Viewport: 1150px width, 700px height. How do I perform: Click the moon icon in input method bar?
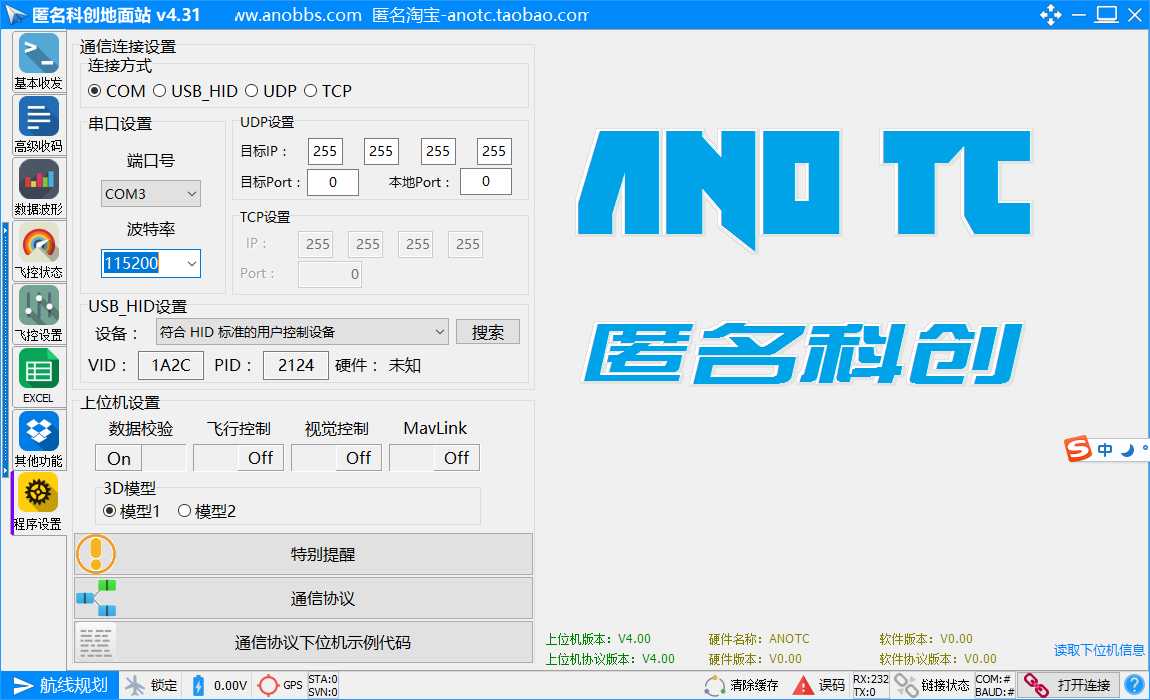coord(1127,449)
